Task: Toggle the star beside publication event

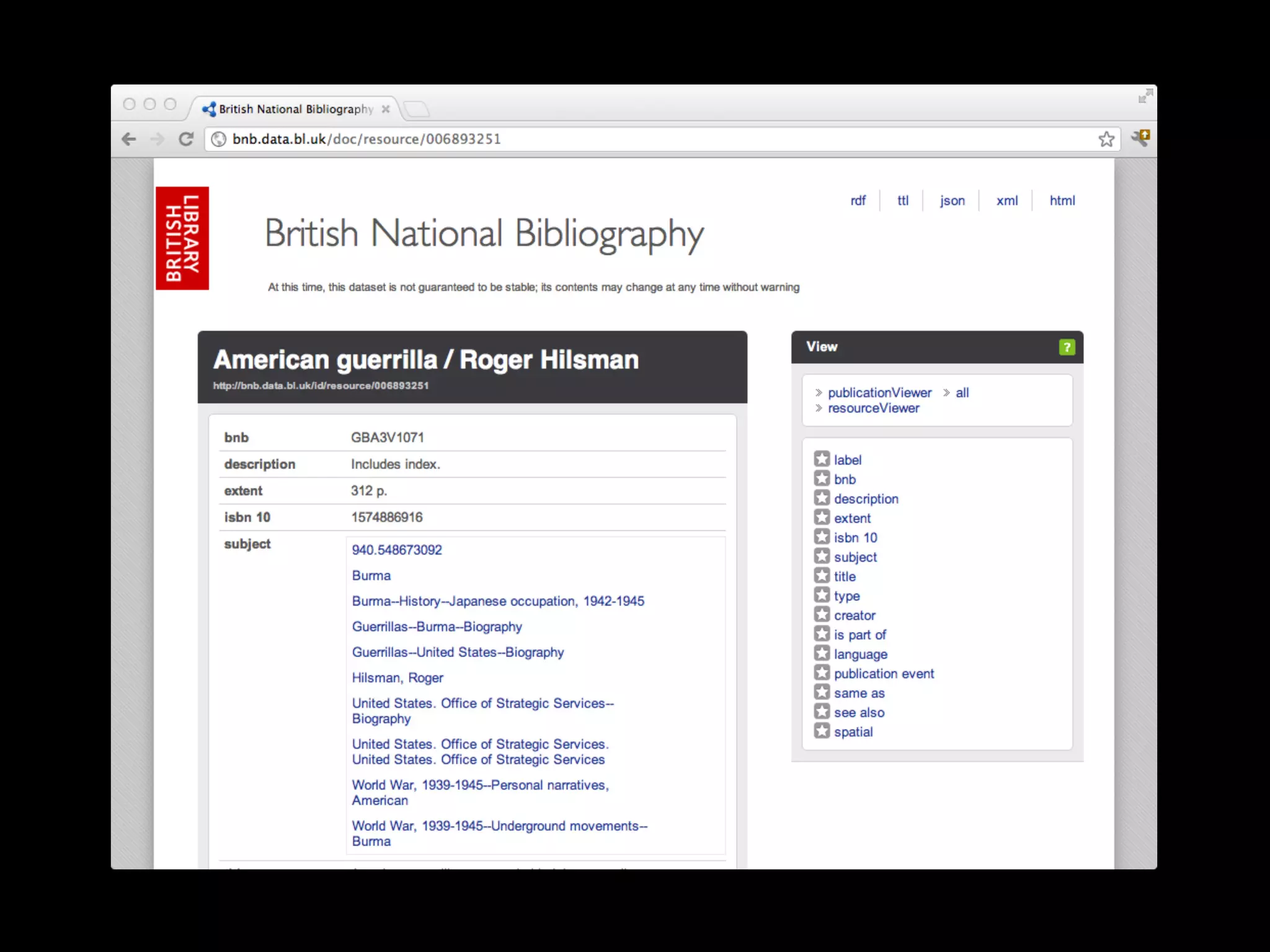Action: tap(822, 673)
